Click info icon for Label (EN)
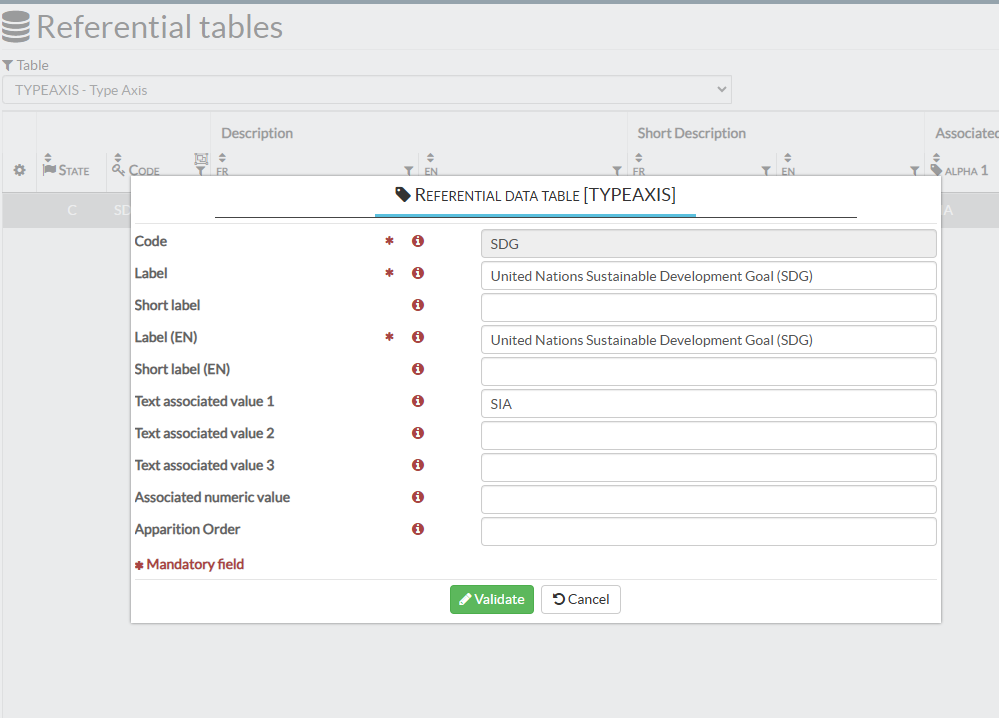The height and width of the screenshot is (718, 999). 418,337
